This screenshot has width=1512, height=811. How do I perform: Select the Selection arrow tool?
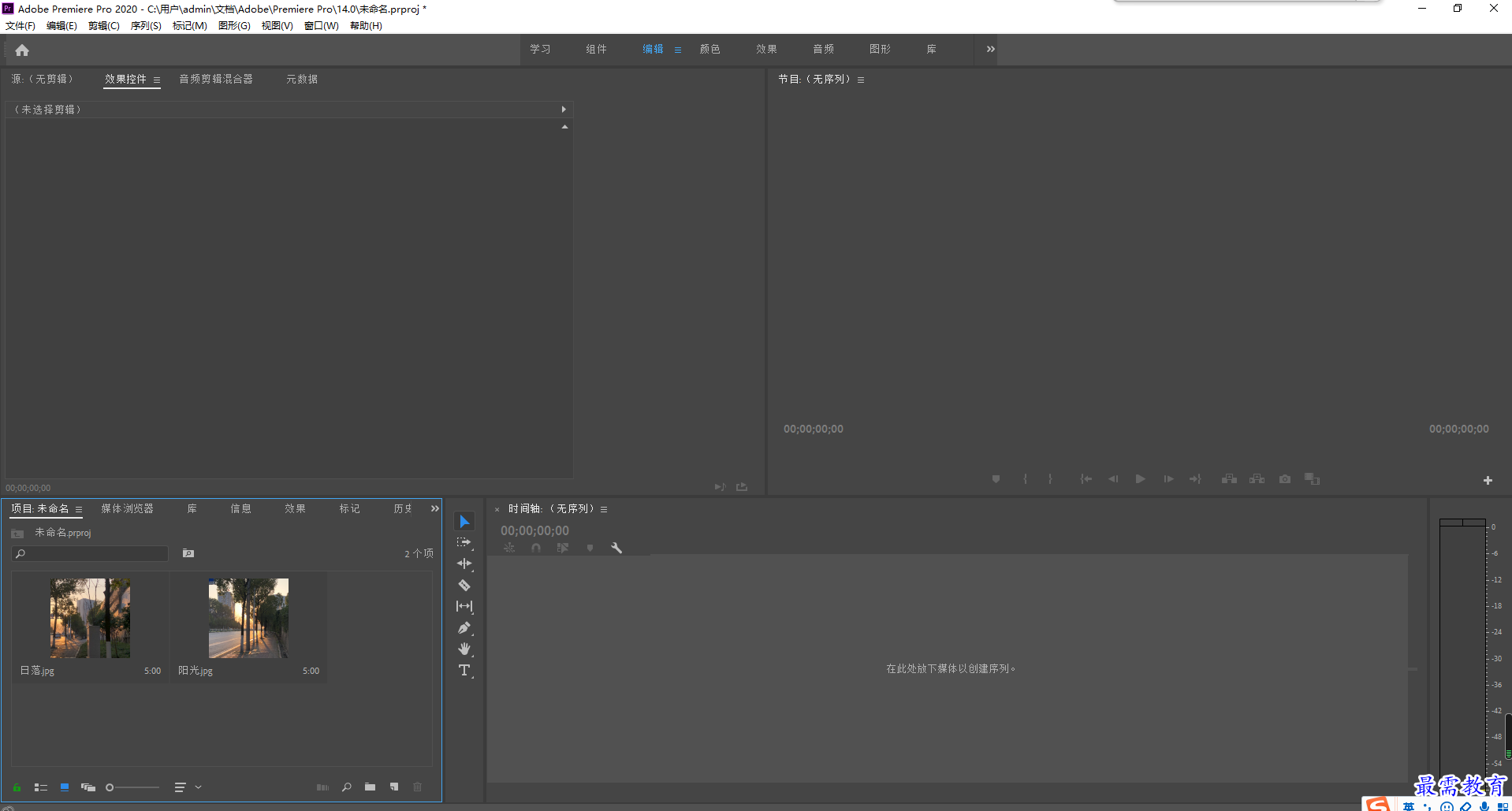(x=464, y=522)
